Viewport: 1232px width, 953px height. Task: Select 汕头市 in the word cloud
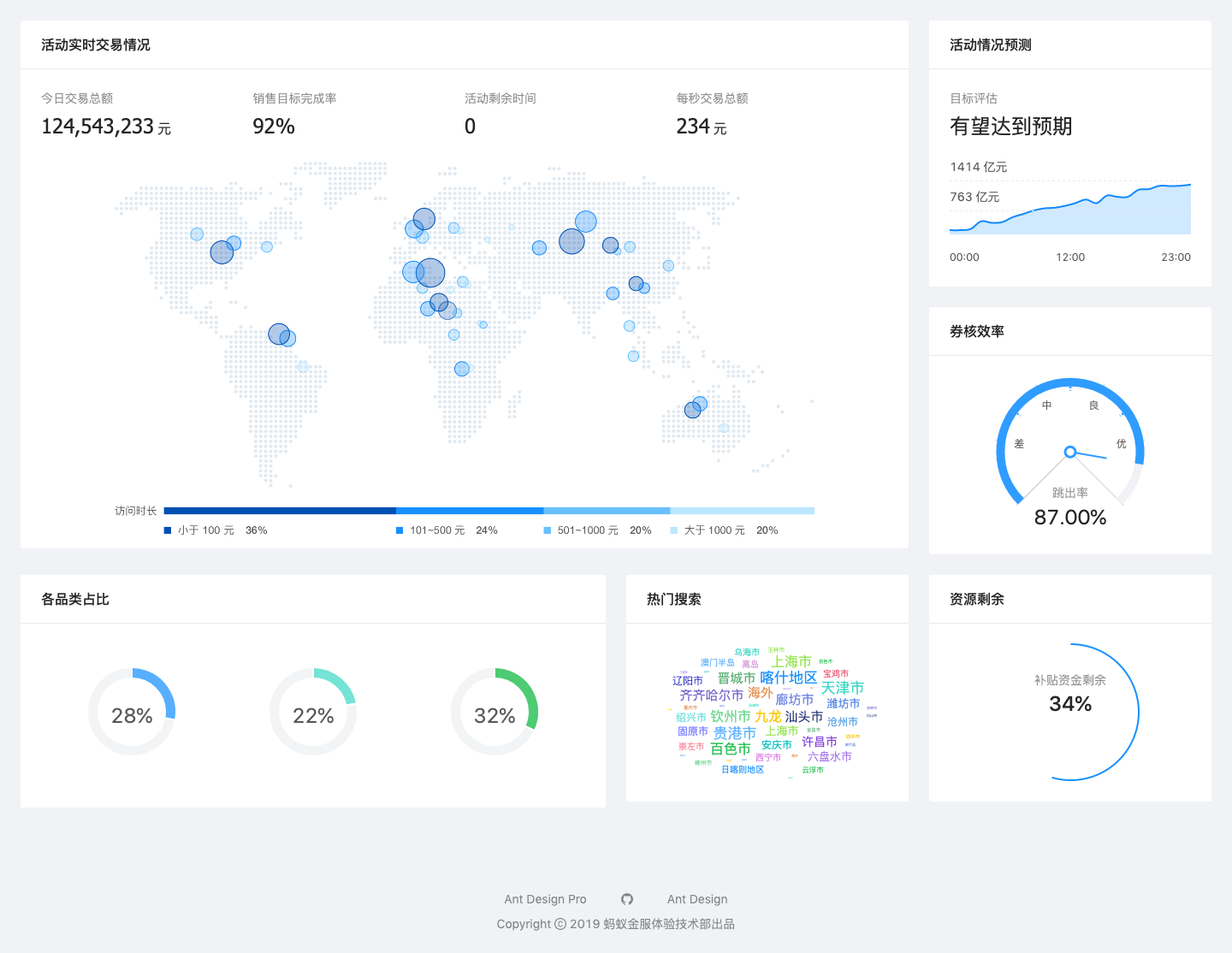(x=804, y=716)
